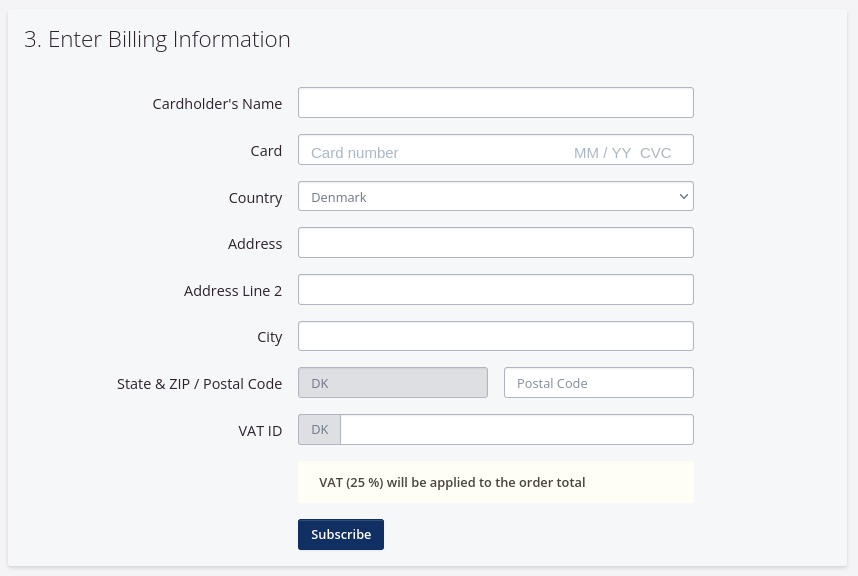Viewport: 858px width, 576px height.
Task: Click the MM / YY expiry field
Action: (x=602, y=152)
